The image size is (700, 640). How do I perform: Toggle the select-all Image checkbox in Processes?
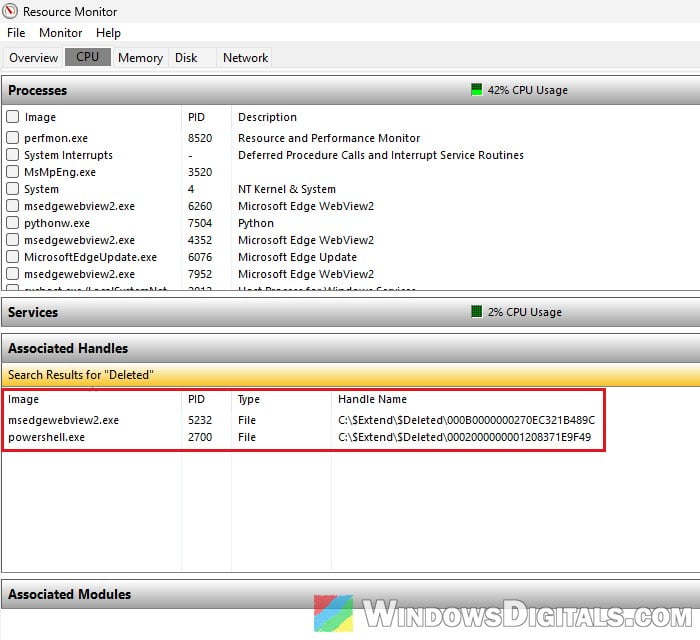pos(12,117)
